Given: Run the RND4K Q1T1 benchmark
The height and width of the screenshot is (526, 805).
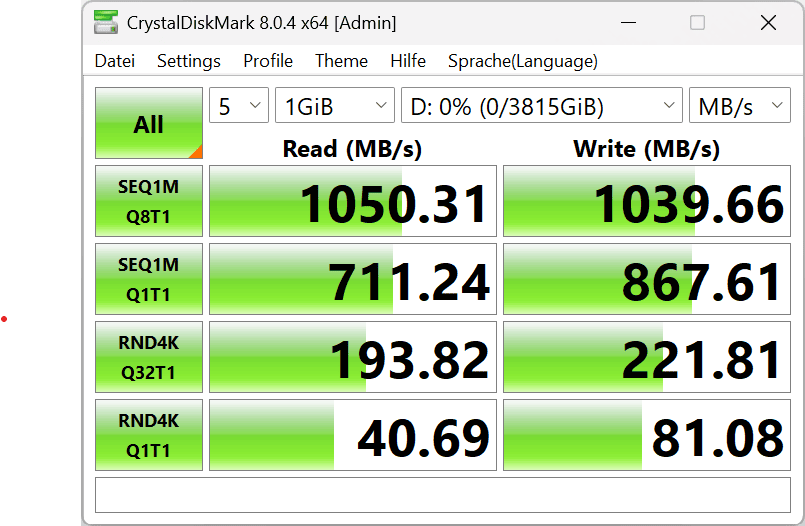Looking at the screenshot, I should click(x=148, y=435).
